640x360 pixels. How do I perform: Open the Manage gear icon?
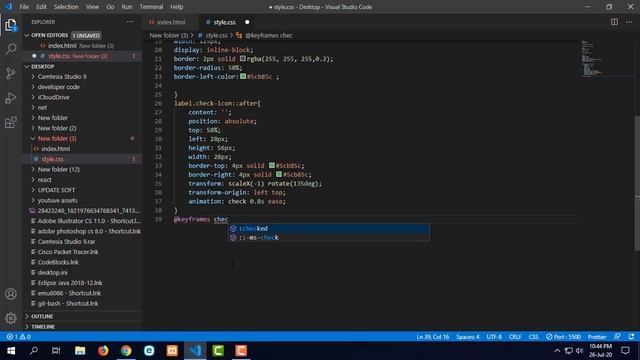(x=11, y=318)
